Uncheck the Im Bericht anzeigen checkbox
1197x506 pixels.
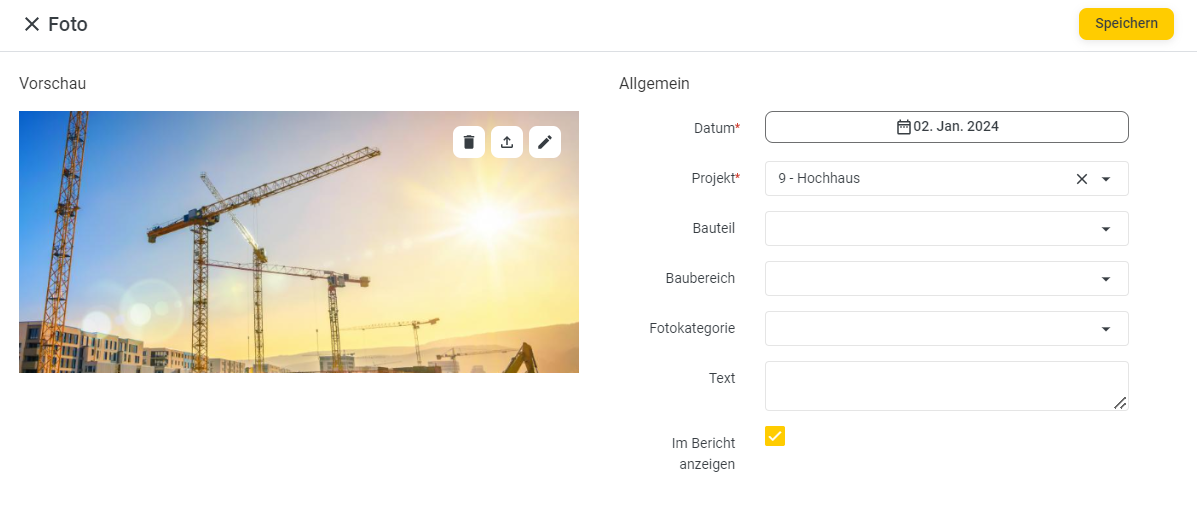click(x=775, y=436)
